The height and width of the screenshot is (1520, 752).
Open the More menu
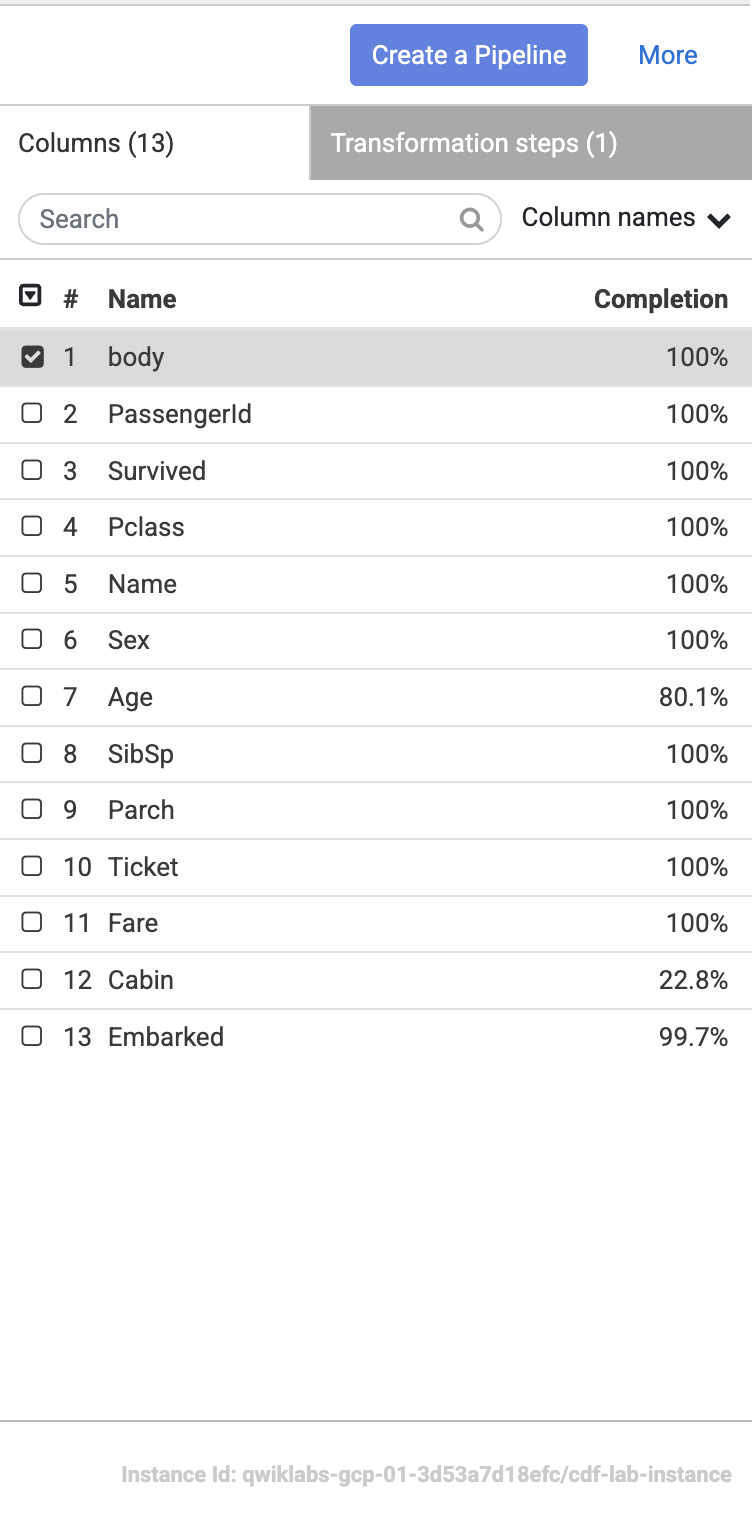[668, 55]
